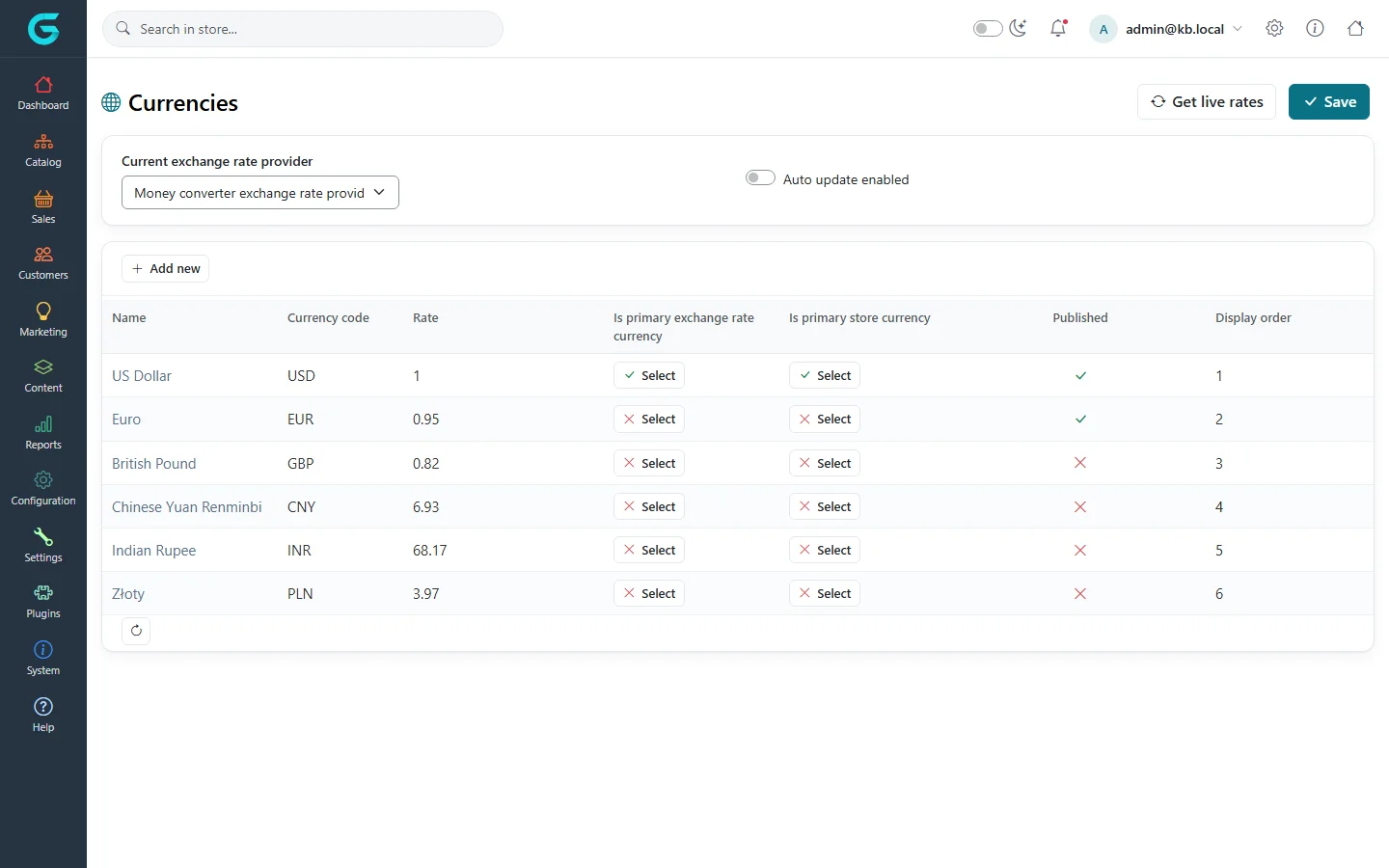Select Indian Rupee as primary exchange rate currency
This screenshot has width=1389, height=868.
point(649,551)
